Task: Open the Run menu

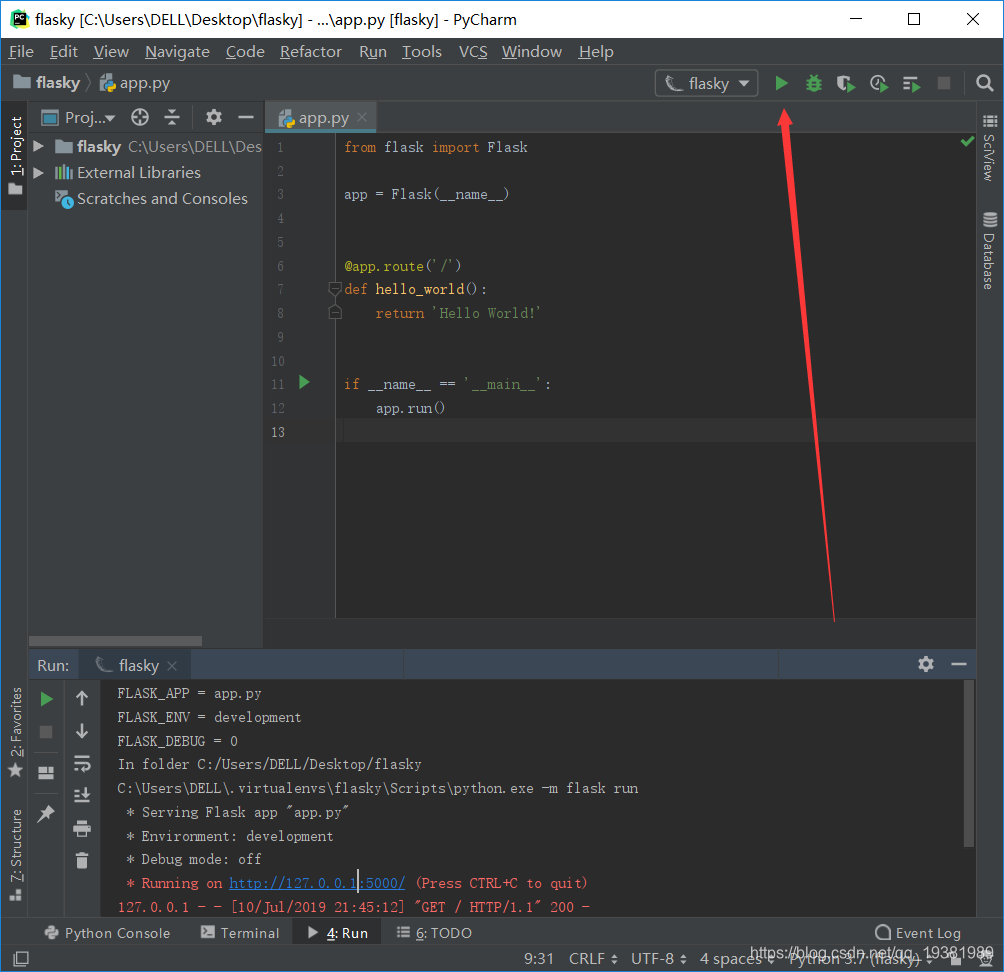Action: [373, 52]
